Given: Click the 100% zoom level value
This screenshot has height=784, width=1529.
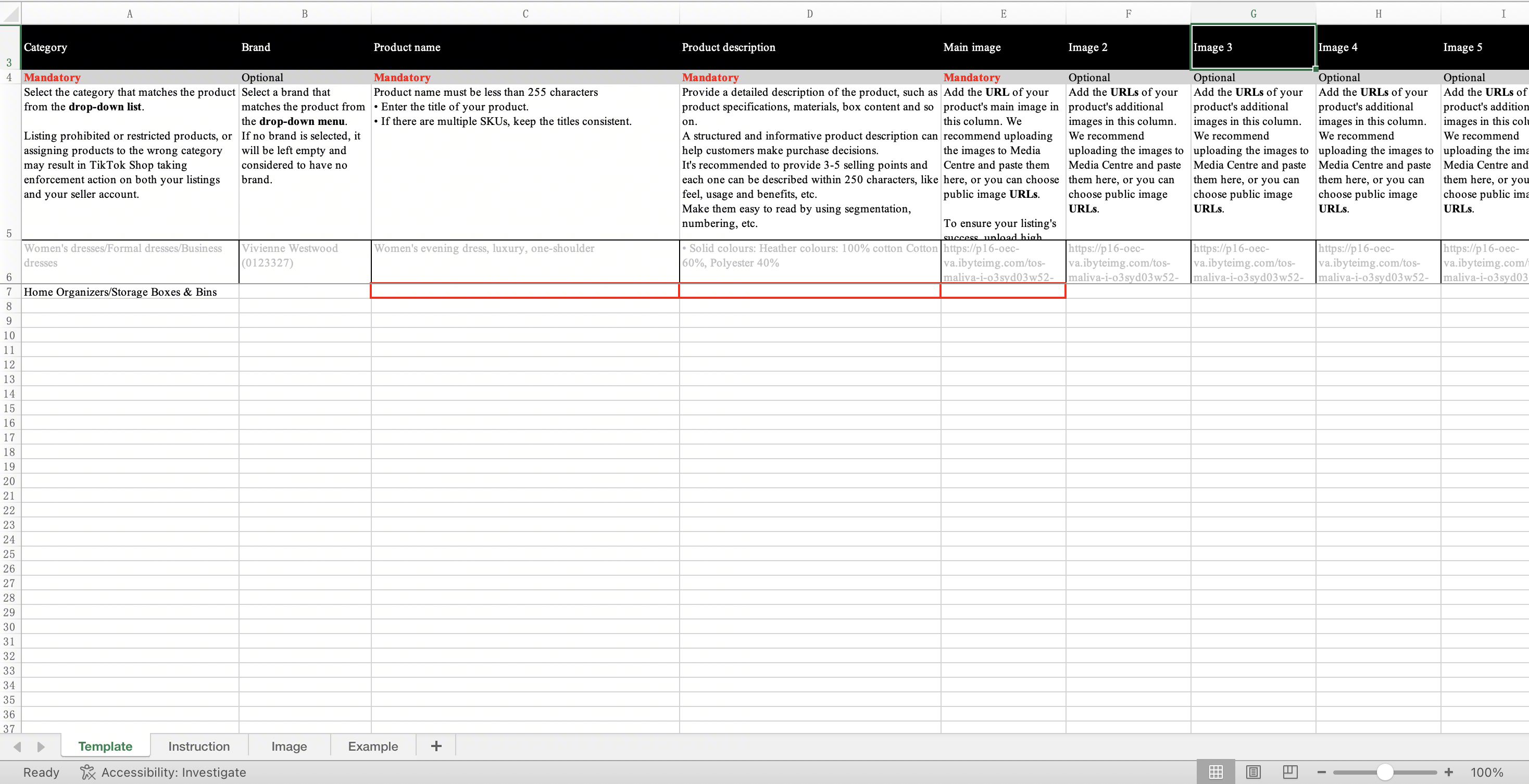Looking at the screenshot, I should point(1487,772).
